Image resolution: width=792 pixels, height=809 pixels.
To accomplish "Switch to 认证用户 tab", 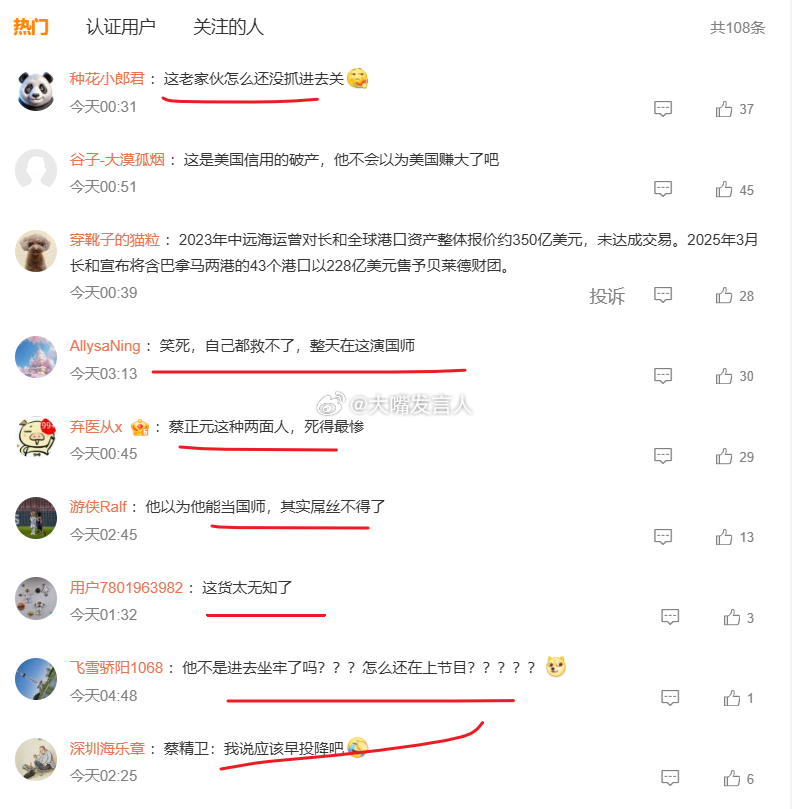I will 121,27.
